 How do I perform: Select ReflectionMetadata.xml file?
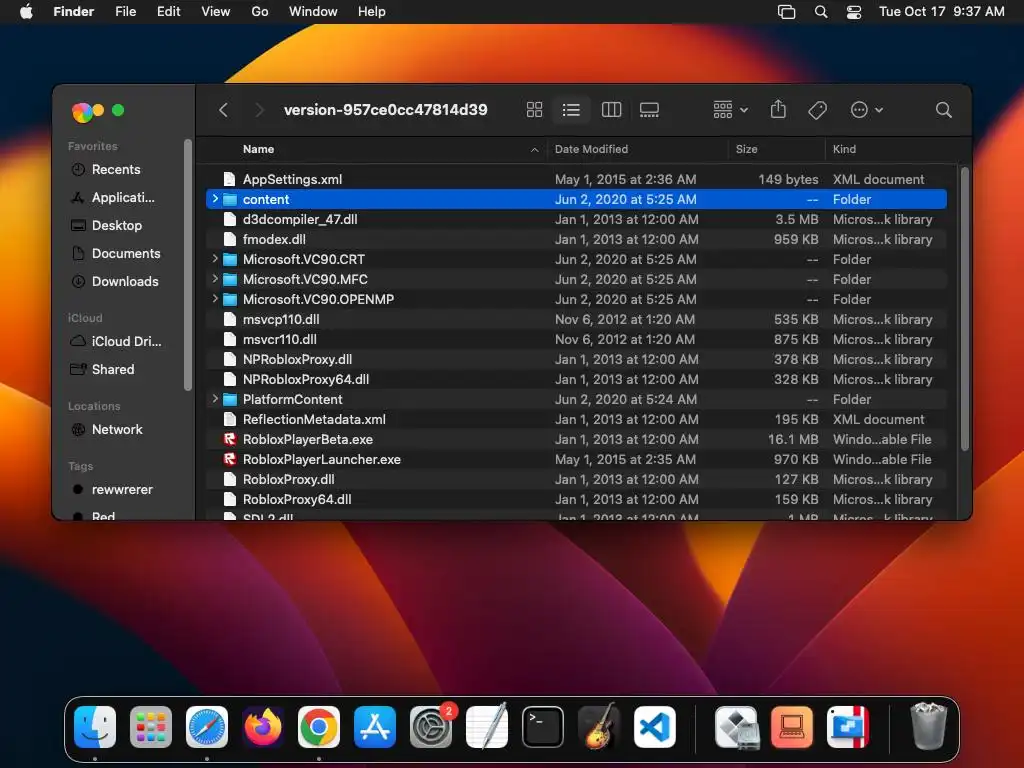pos(576,419)
